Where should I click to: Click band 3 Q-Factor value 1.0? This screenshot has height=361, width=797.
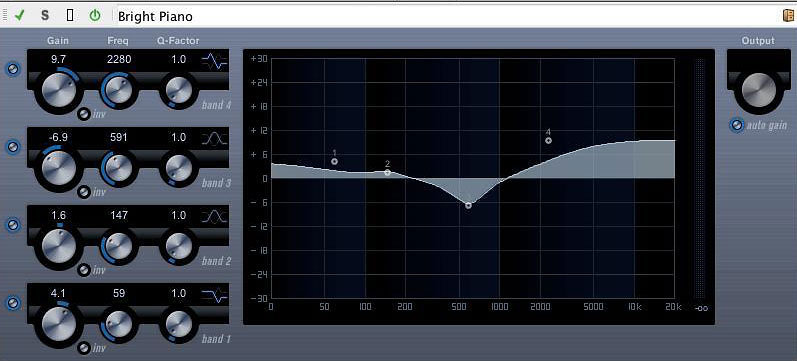tap(178, 137)
